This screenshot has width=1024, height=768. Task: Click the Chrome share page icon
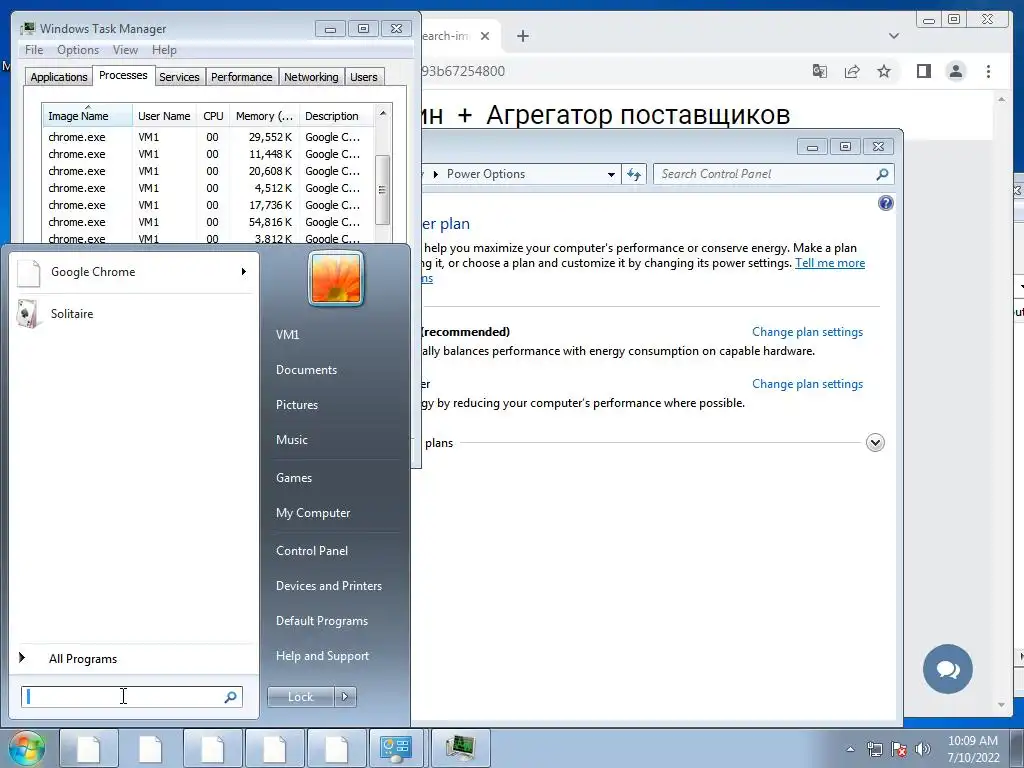852,71
